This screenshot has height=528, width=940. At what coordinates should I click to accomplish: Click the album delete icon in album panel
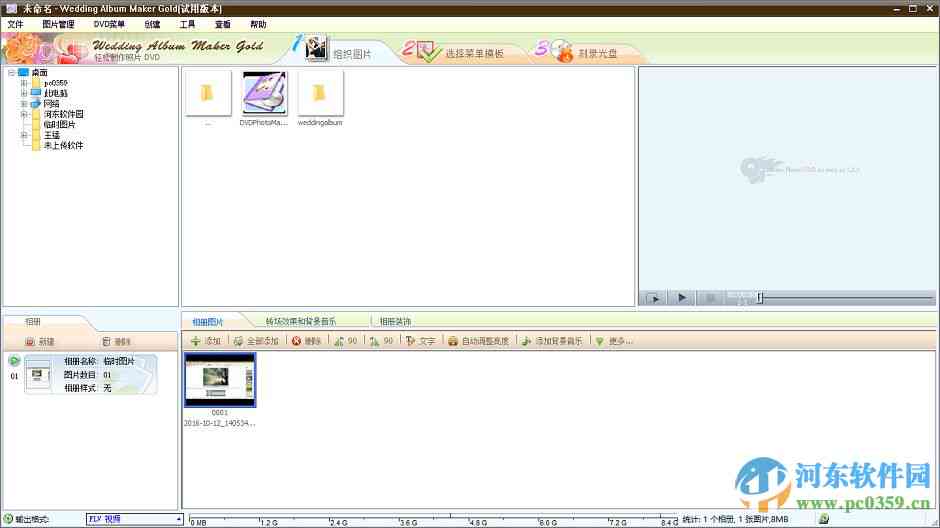coord(106,342)
